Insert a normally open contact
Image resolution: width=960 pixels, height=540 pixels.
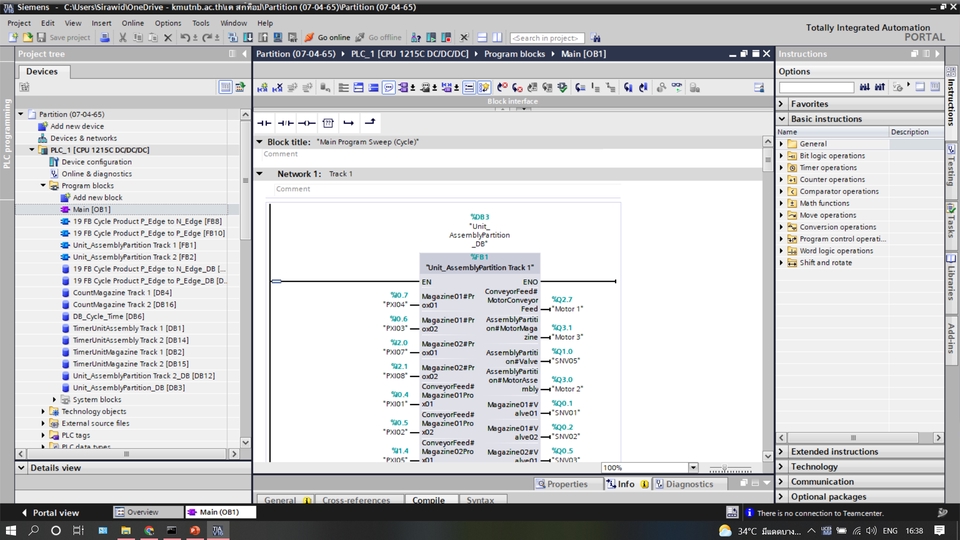pos(264,123)
